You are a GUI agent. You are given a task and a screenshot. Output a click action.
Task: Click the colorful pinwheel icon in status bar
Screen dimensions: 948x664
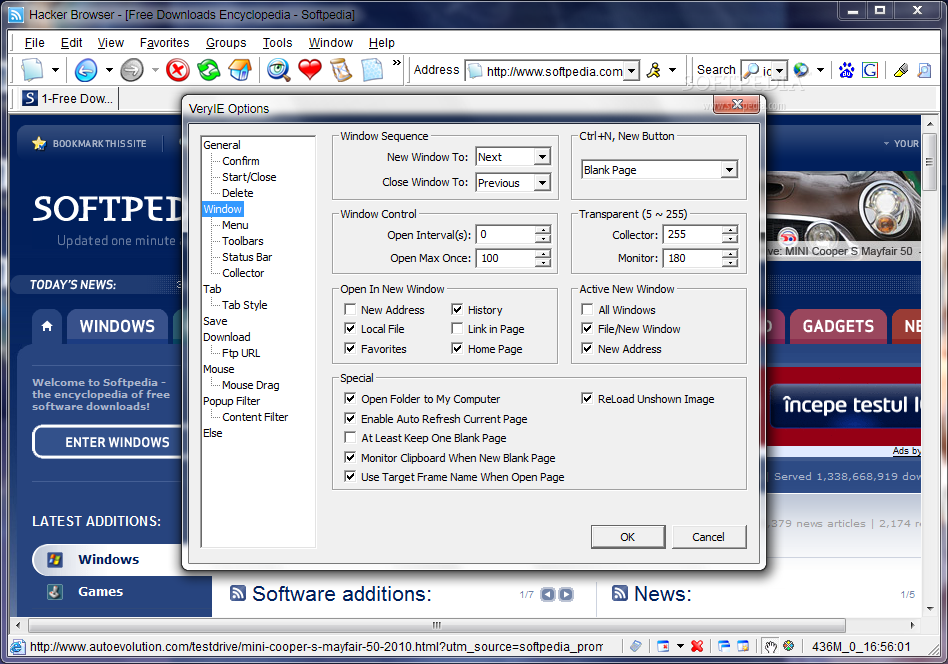[788, 645]
